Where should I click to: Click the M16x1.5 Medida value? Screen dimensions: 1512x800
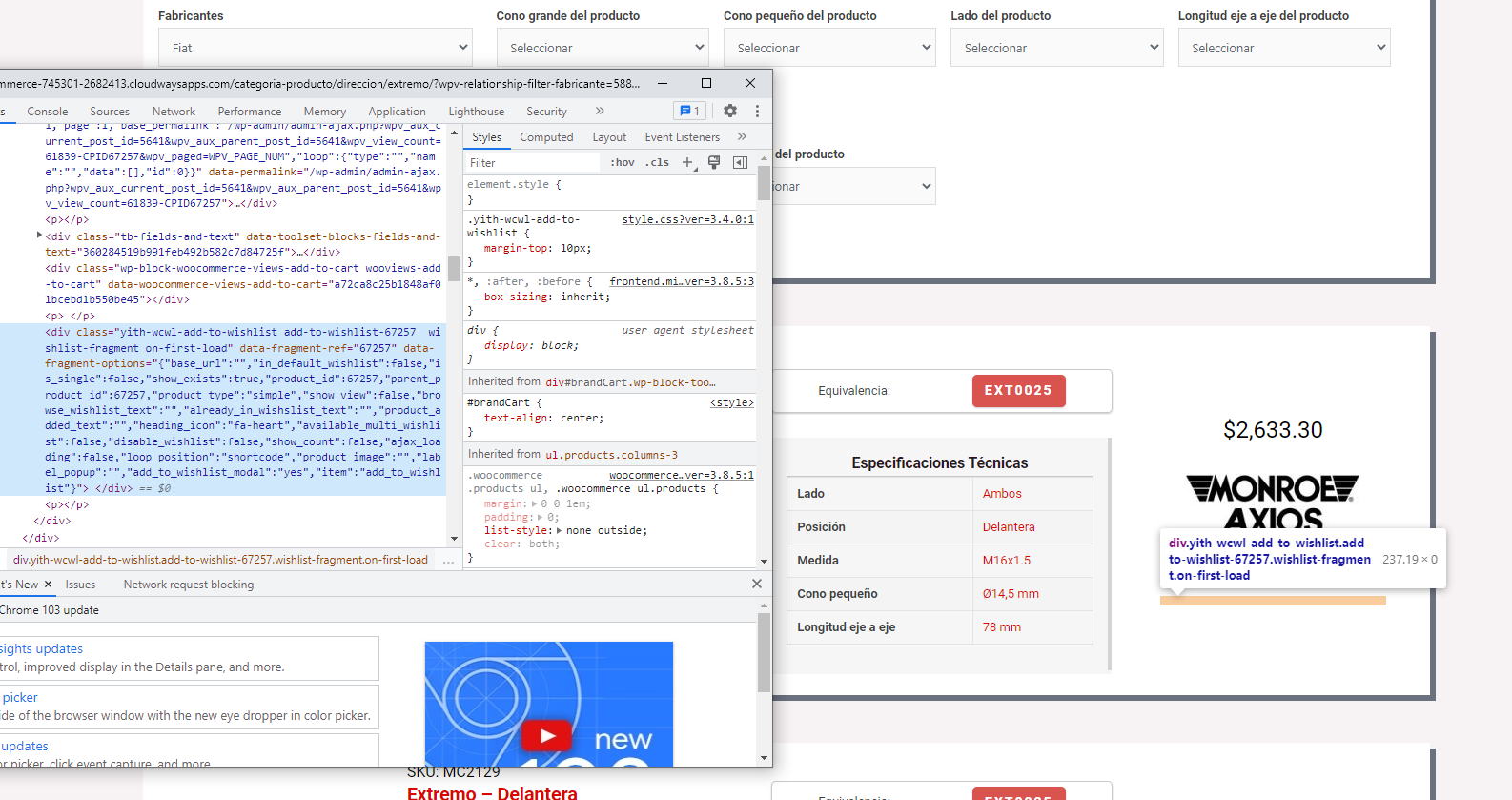pyautogui.click(x=1007, y=561)
